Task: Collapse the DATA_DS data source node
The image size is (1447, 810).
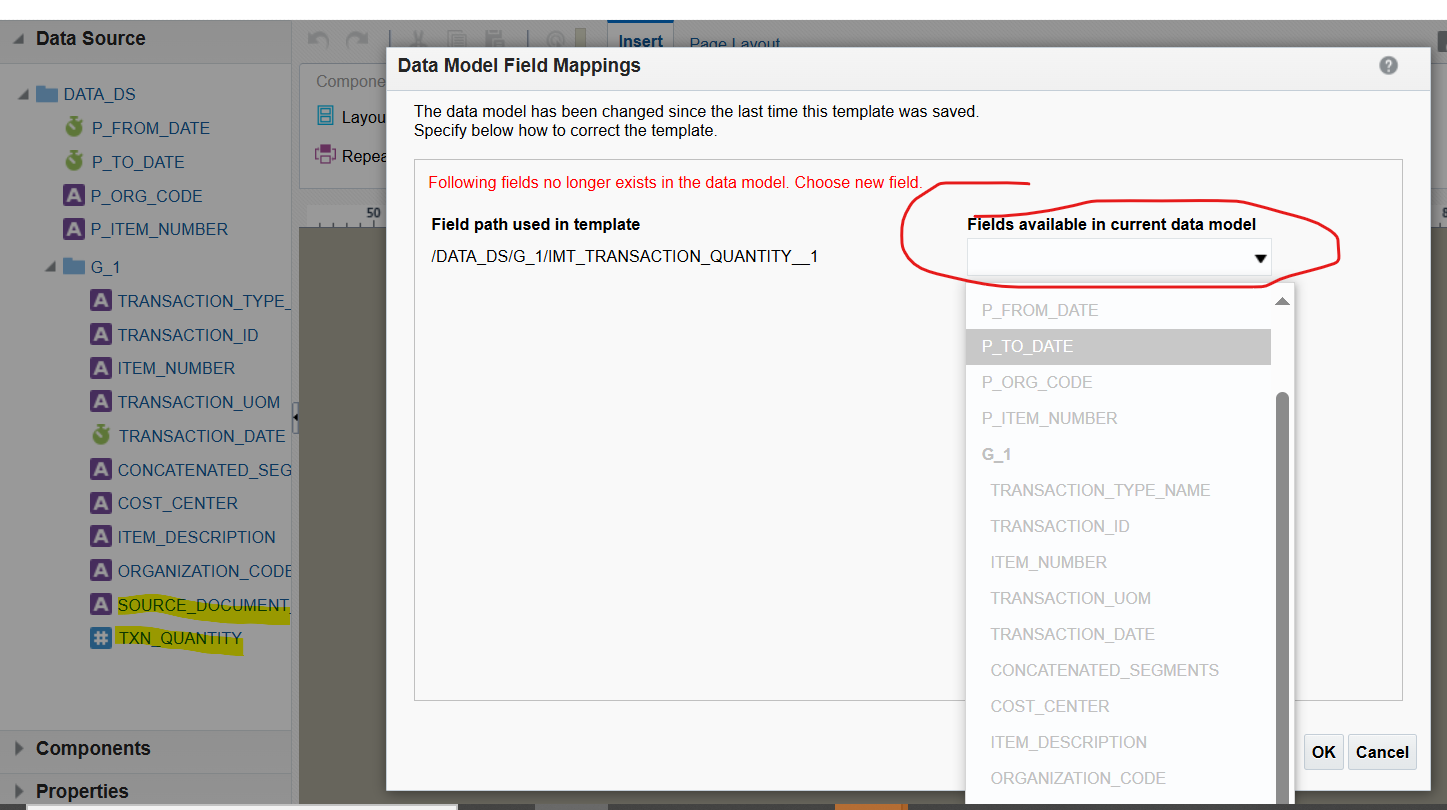Action: pos(23,93)
